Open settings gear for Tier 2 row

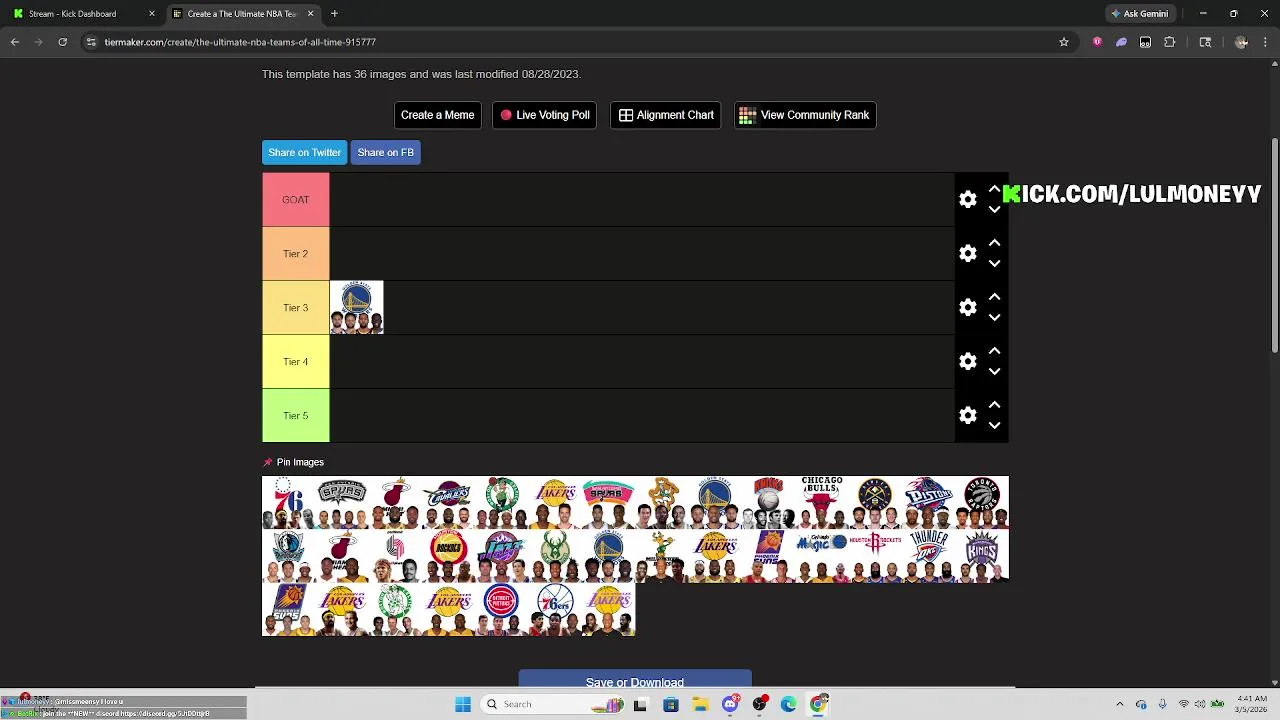pos(967,254)
